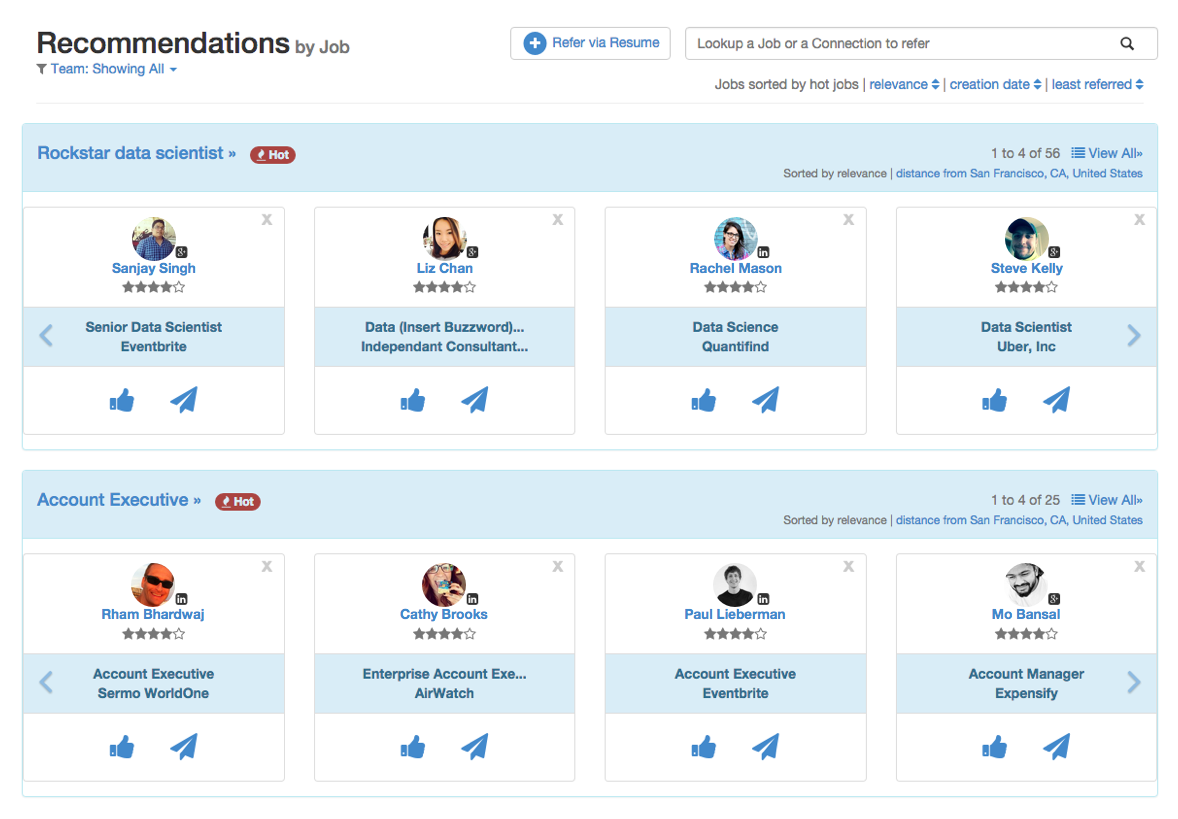Image resolution: width=1178 pixels, height=819 pixels.
Task: Show previous candidates in Account Executive row
Action: (46, 683)
